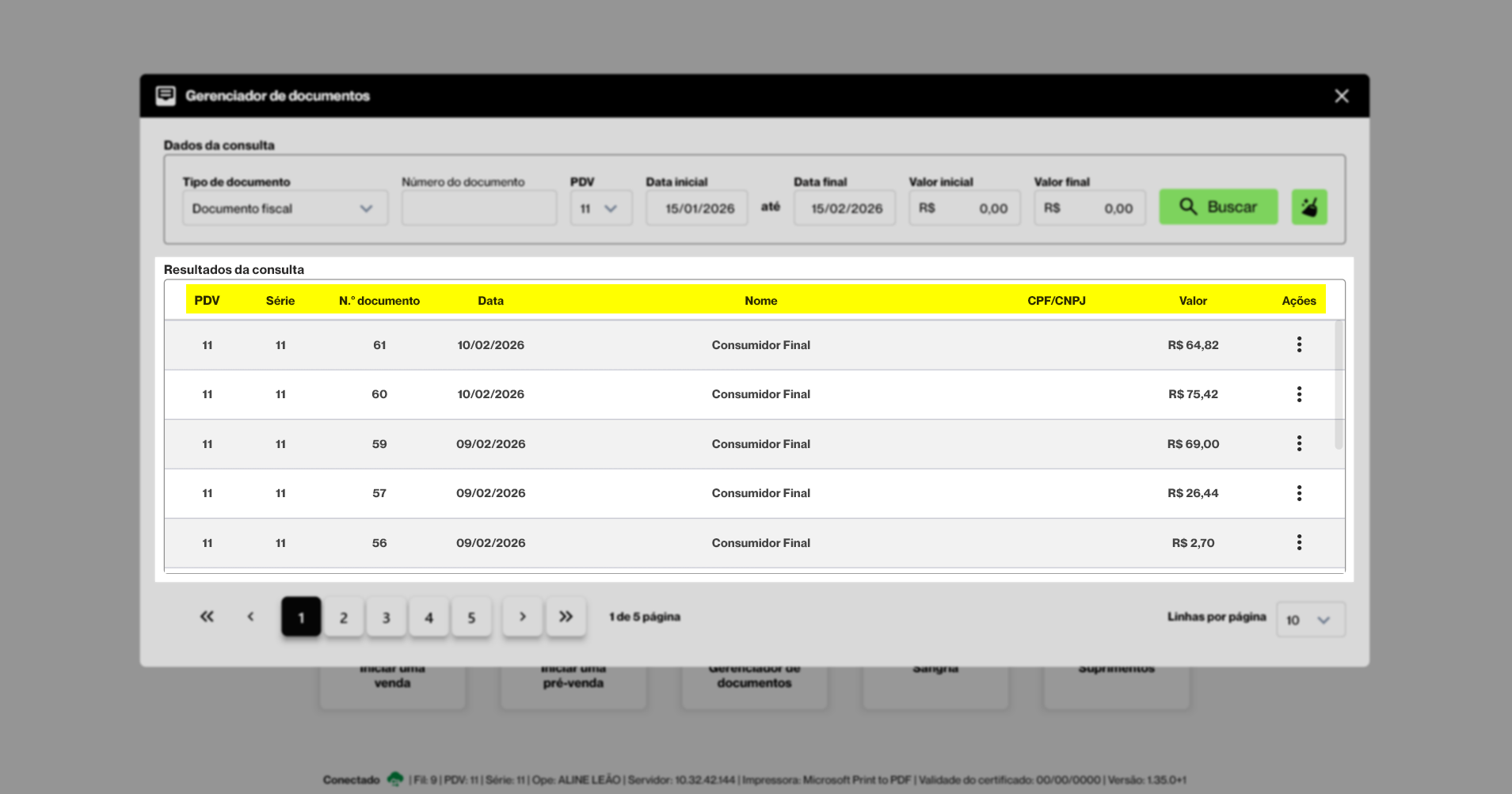The height and width of the screenshot is (794, 1512).
Task: Close the Gerenciador de documentos dialog
Action: pyautogui.click(x=1341, y=96)
